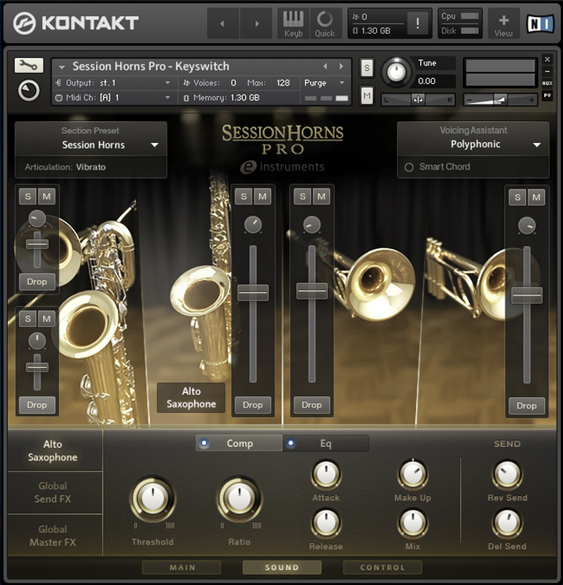Image resolution: width=563 pixels, height=585 pixels.
Task: Adjust the Mix knob
Action: coord(413,523)
